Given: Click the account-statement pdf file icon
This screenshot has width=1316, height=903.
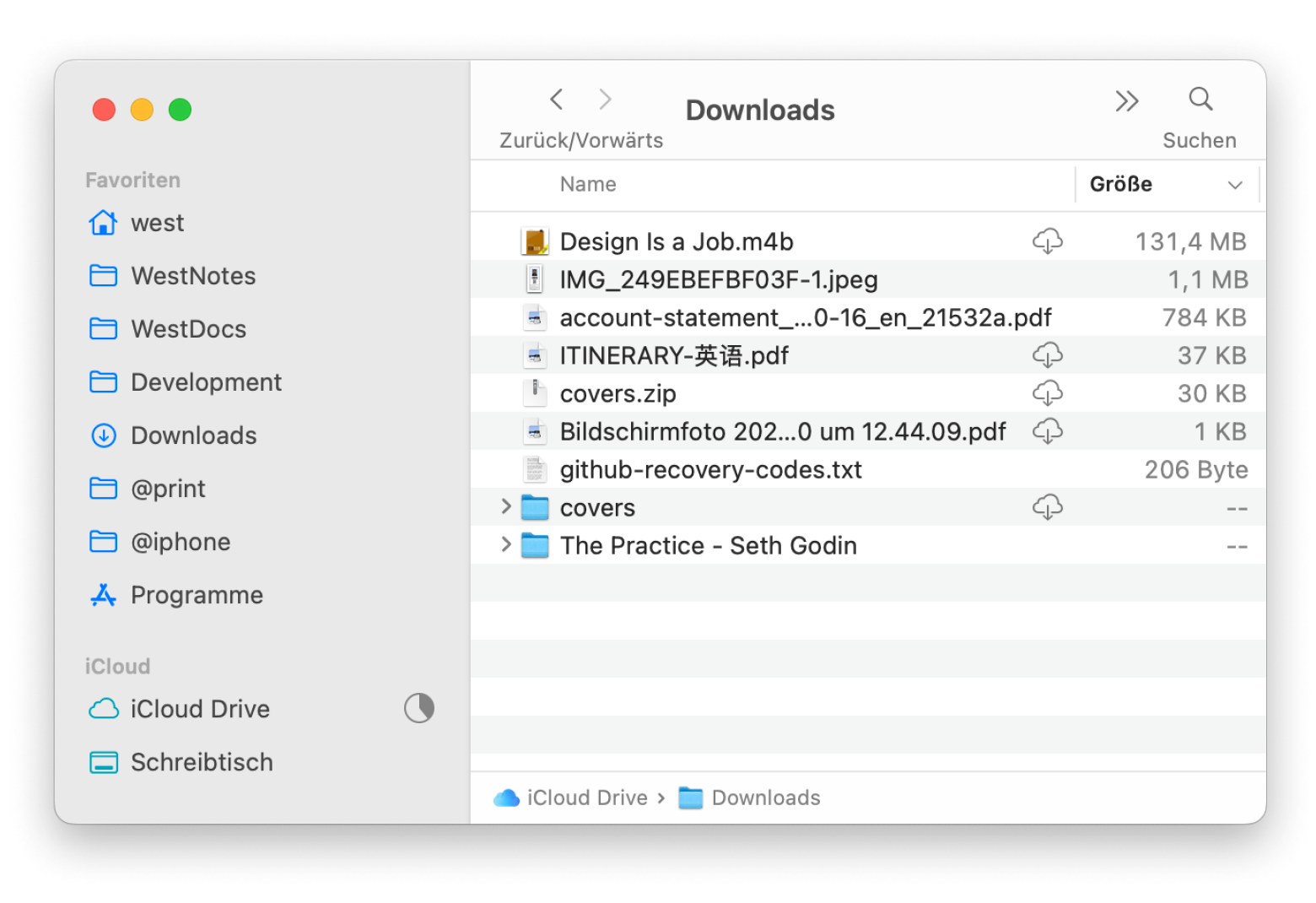Looking at the screenshot, I should (x=535, y=317).
